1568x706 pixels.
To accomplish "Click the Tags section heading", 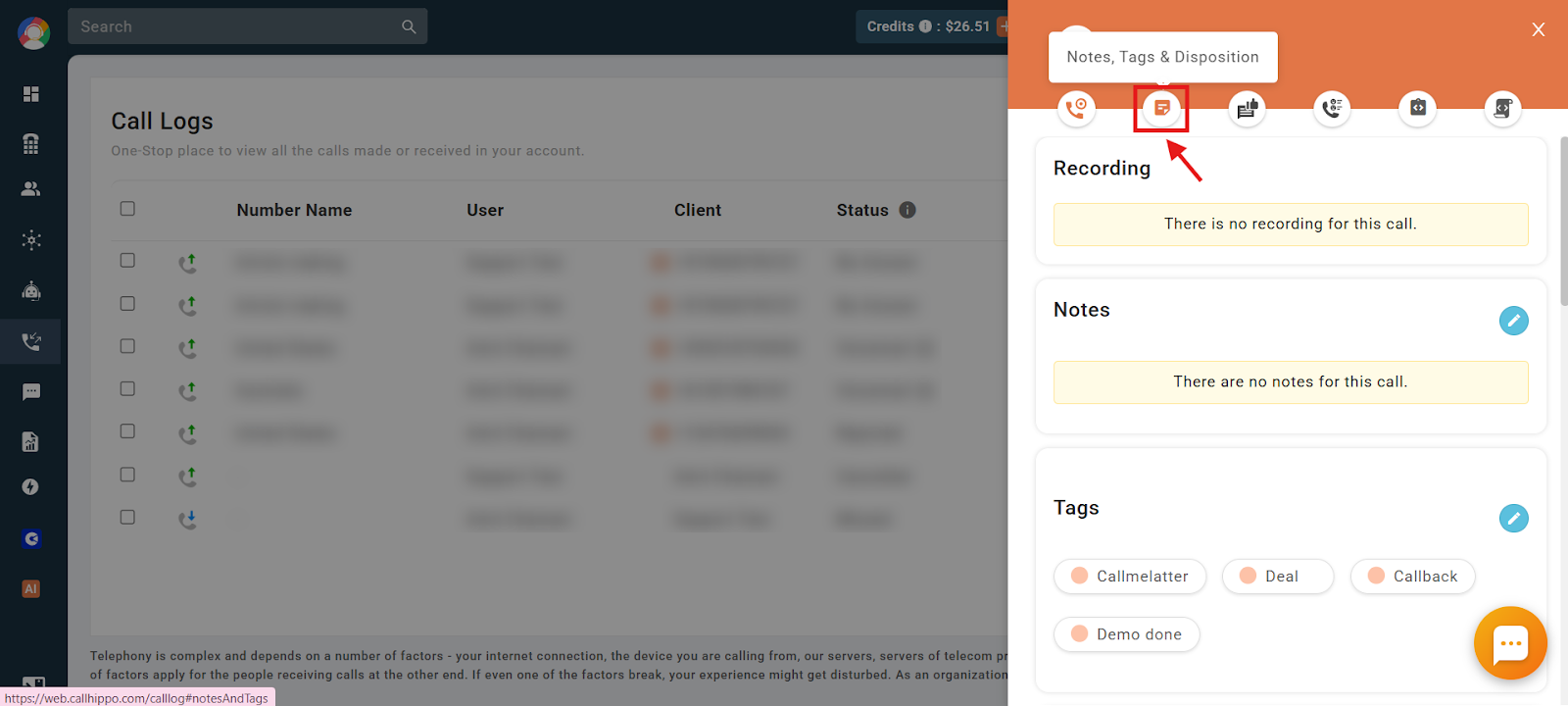I will (1076, 508).
